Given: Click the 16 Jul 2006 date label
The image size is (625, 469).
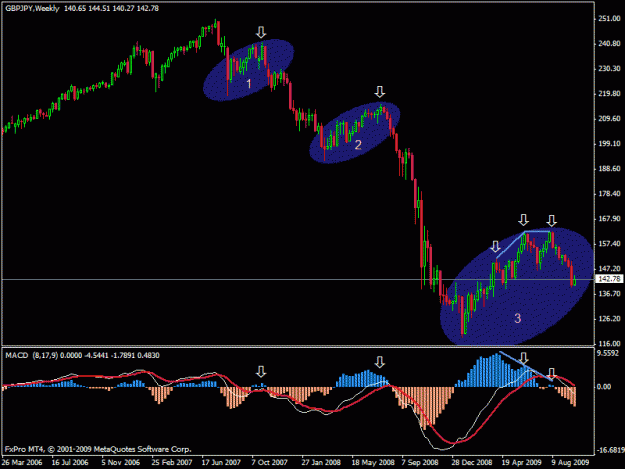Looking at the screenshot, I should [70, 463].
